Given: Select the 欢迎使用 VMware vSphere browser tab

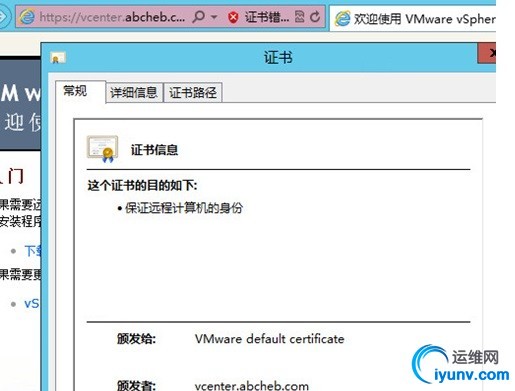Looking at the screenshot, I should (x=413, y=19).
